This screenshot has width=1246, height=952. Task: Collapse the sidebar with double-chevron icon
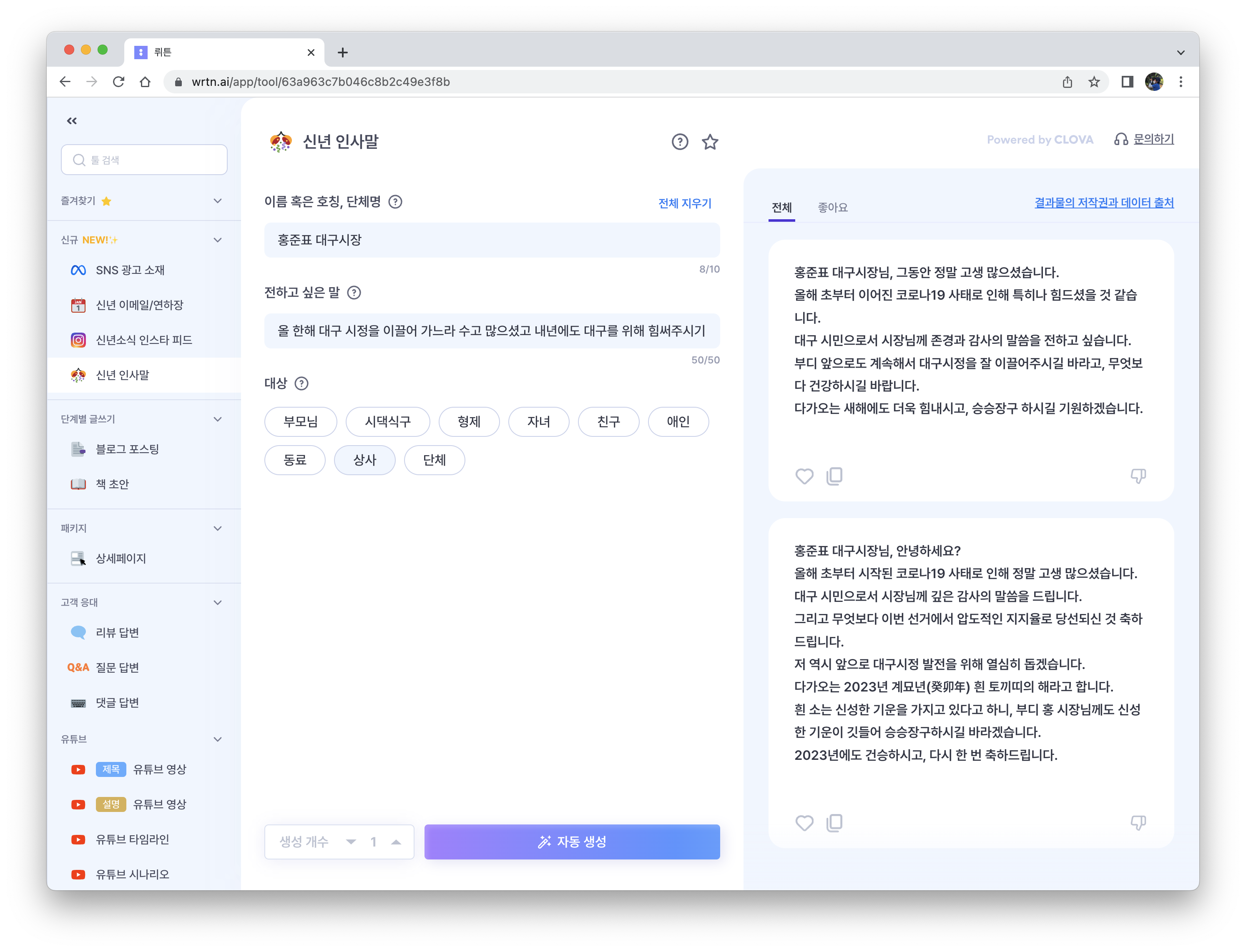[72, 121]
